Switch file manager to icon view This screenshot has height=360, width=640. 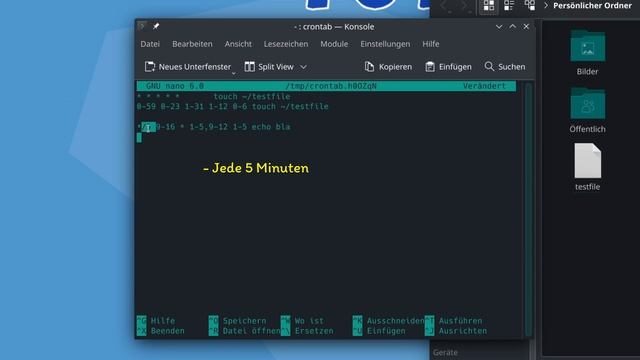489,6
